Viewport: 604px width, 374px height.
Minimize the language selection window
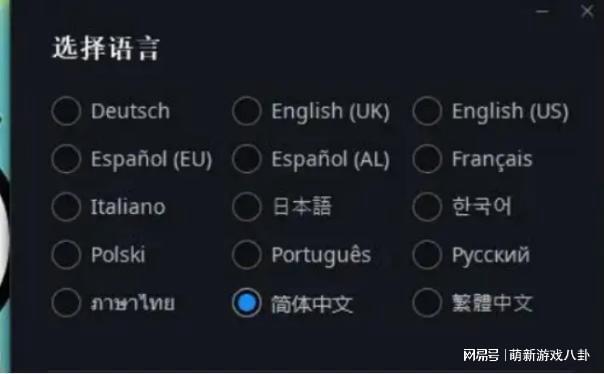542,12
